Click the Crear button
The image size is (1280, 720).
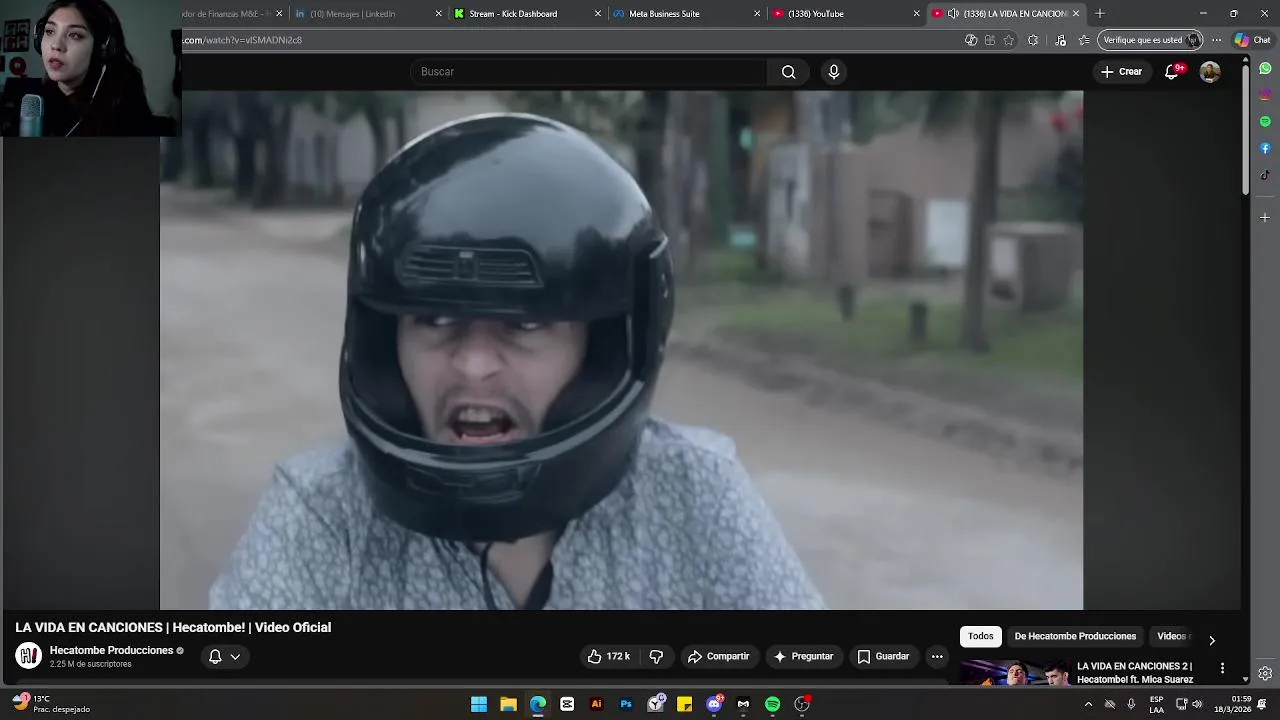tap(1121, 72)
